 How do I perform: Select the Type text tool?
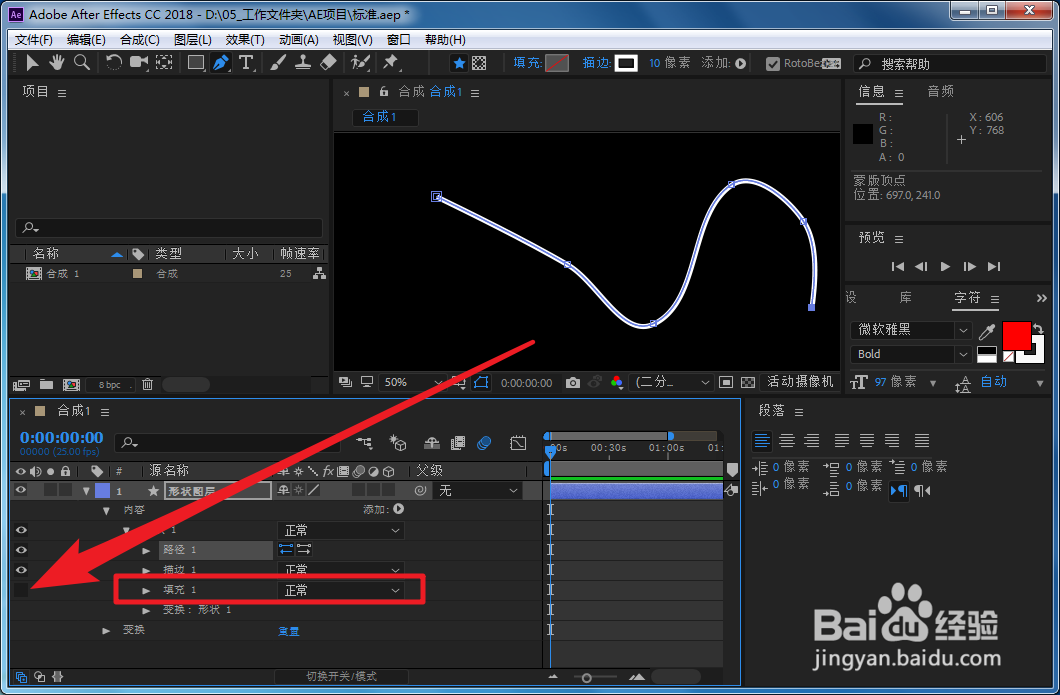pyautogui.click(x=247, y=63)
